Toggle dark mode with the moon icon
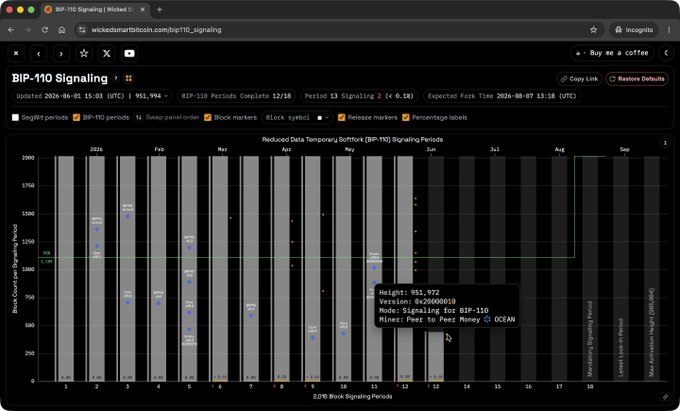This screenshot has height=411, width=680. (666, 53)
